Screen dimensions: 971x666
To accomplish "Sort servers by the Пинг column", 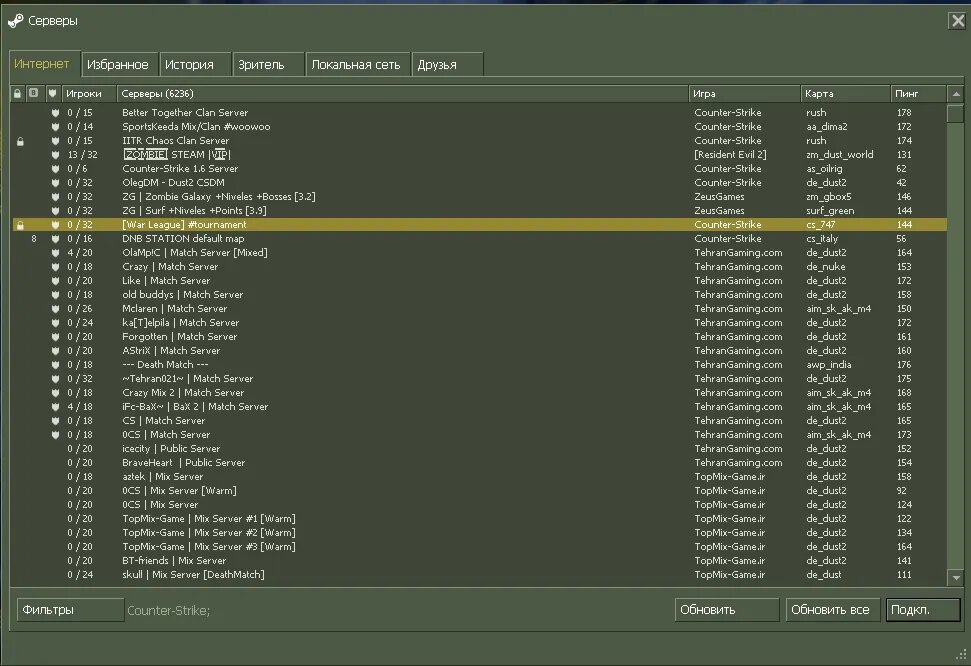I will [x=918, y=94].
